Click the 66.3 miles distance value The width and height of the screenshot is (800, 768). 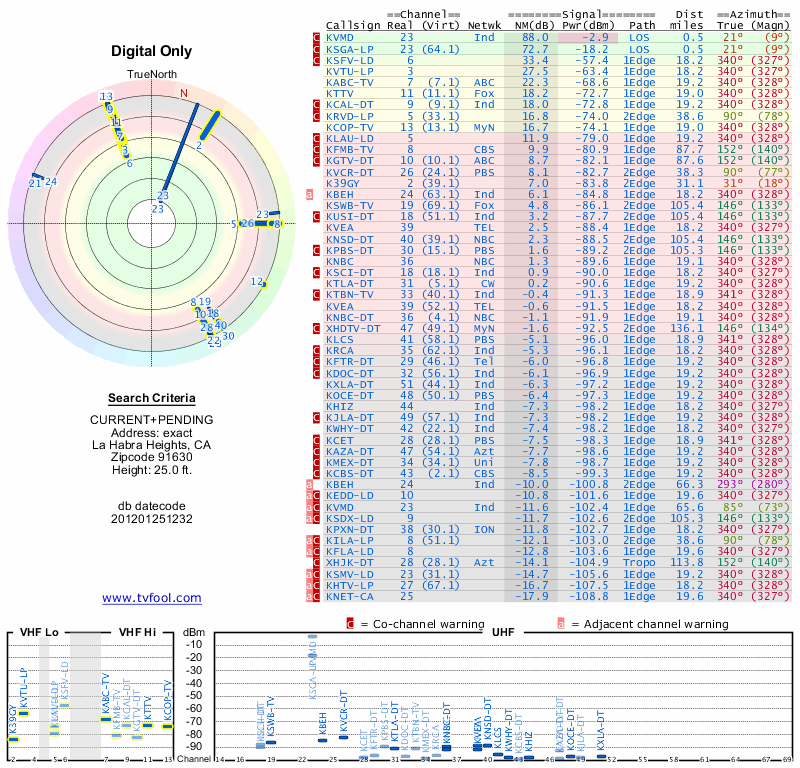690,485
